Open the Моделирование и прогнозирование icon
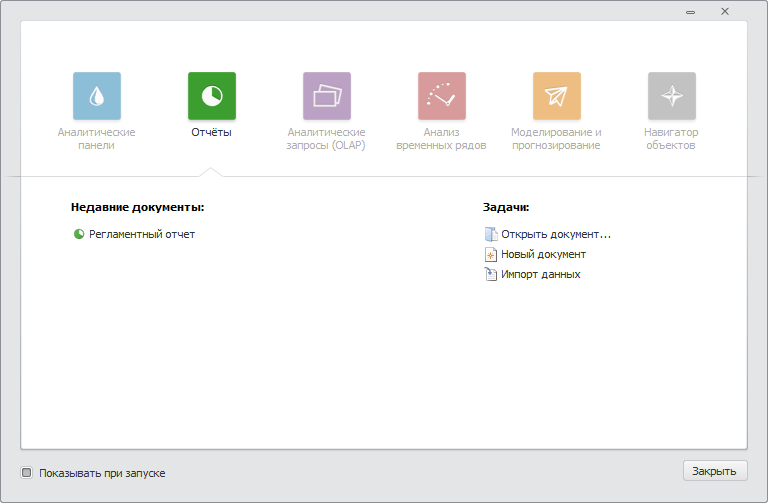768x503 pixels. [x=557, y=96]
